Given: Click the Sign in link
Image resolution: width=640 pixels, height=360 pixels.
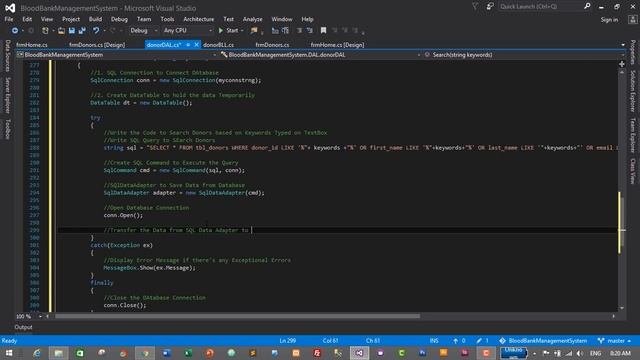Looking at the screenshot, I should [x=609, y=20].
